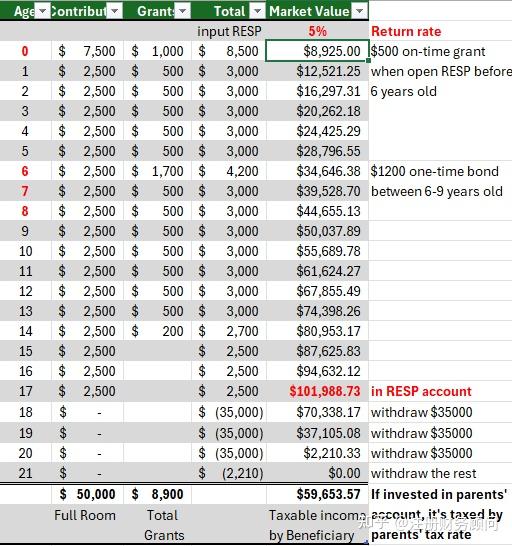Open the Total column filter dropdown

258,11
